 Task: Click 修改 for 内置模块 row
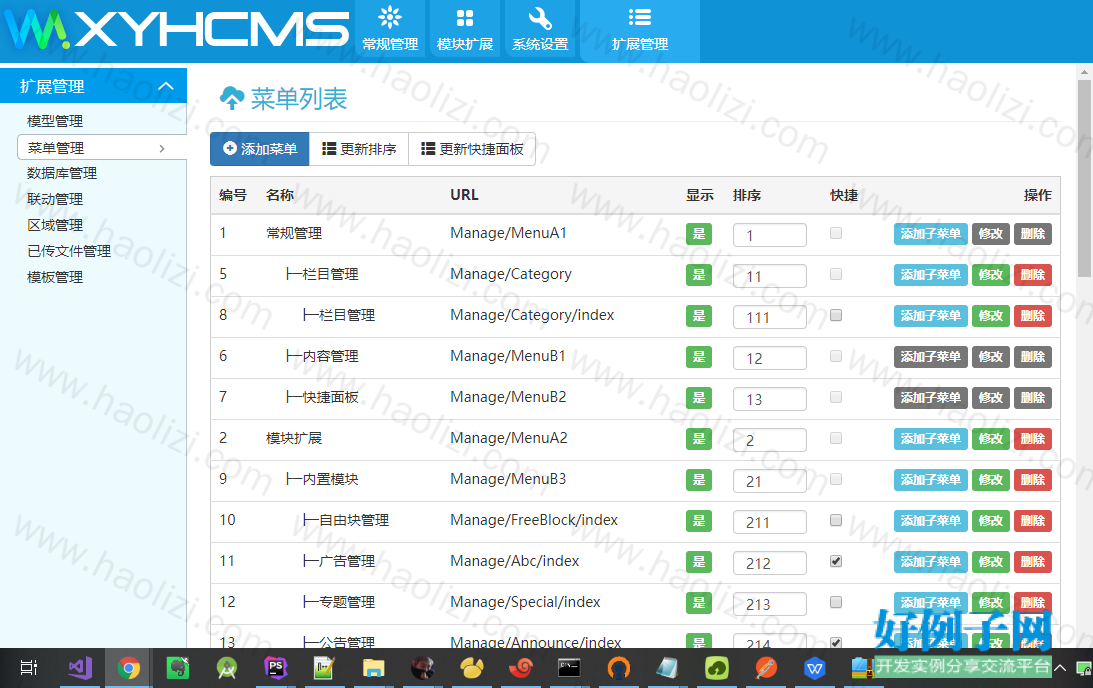(991, 480)
